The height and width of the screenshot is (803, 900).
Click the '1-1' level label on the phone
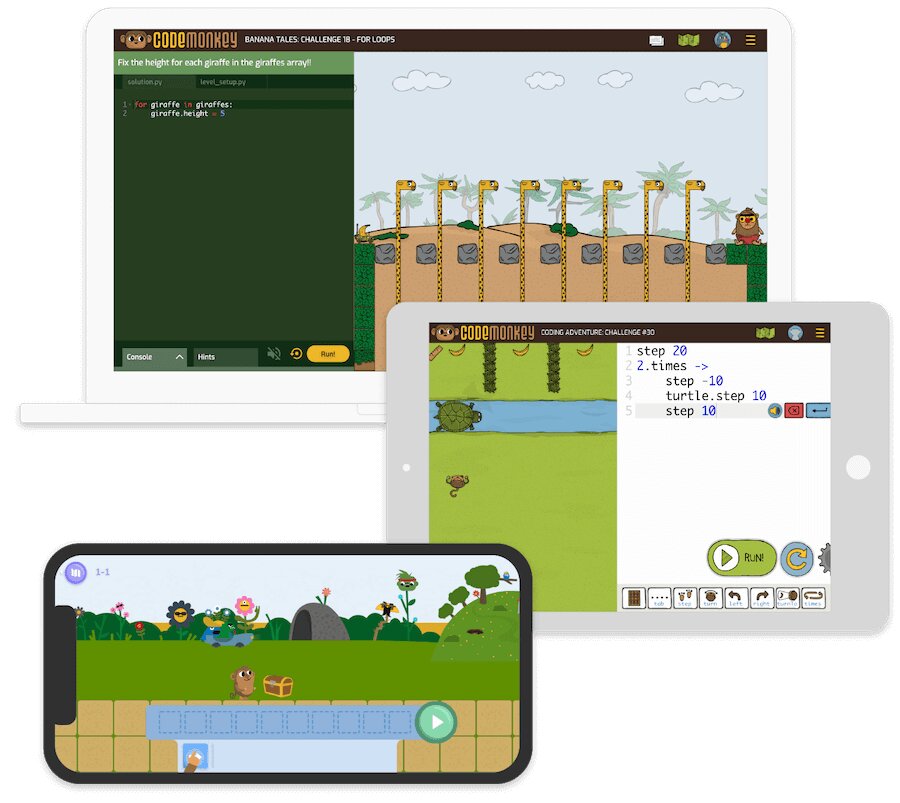coord(102,572)
